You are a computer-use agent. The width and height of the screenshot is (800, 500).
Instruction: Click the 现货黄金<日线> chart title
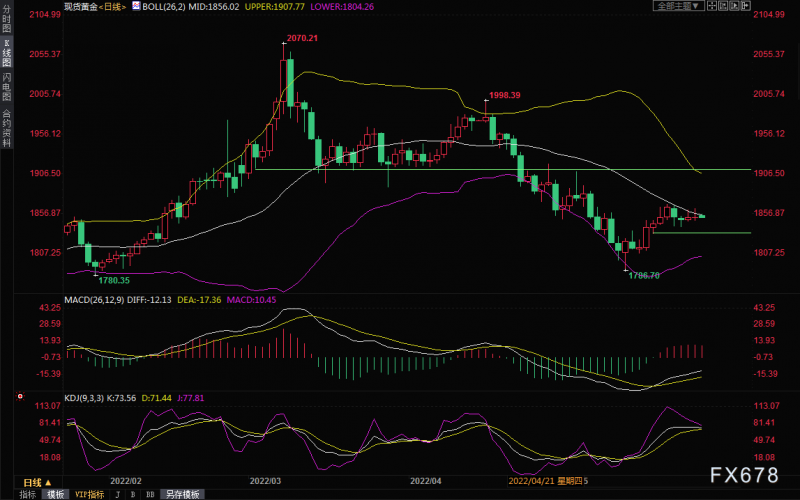tap(95, 7)
